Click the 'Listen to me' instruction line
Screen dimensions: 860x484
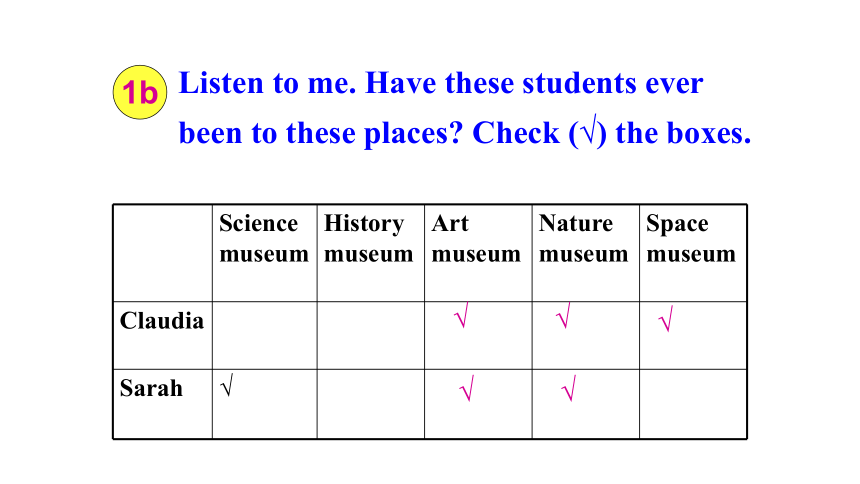coord(441,83)
